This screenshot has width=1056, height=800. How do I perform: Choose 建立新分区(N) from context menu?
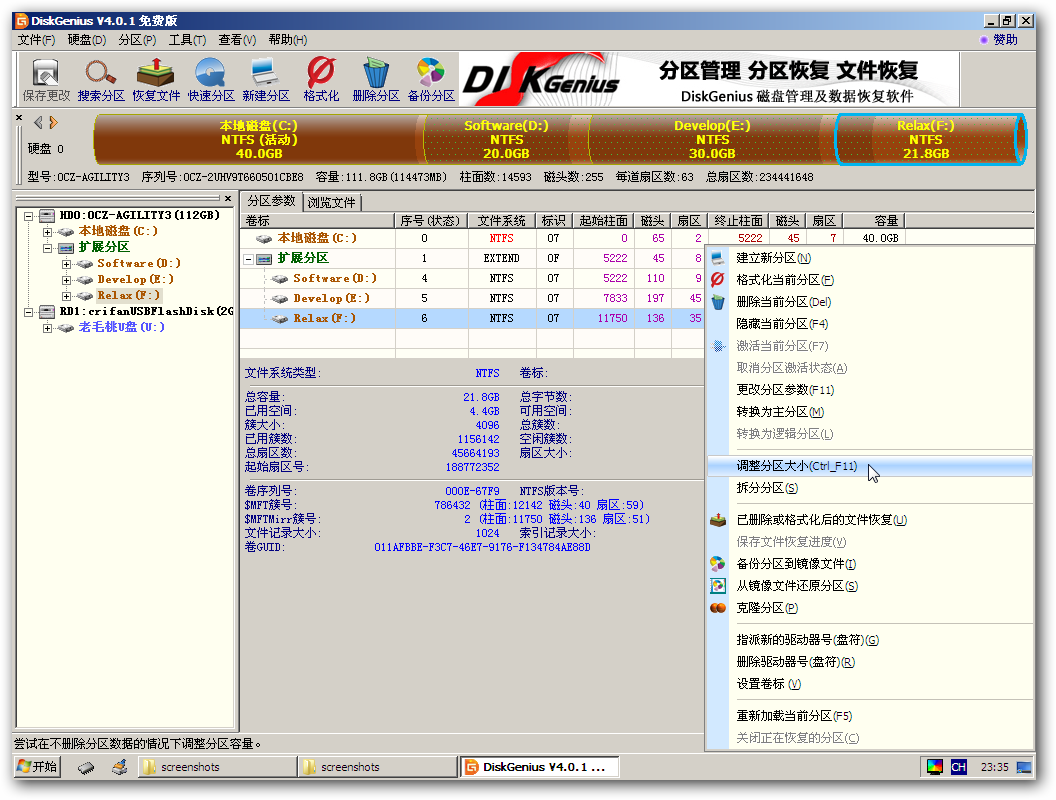(x=869, y=258)
